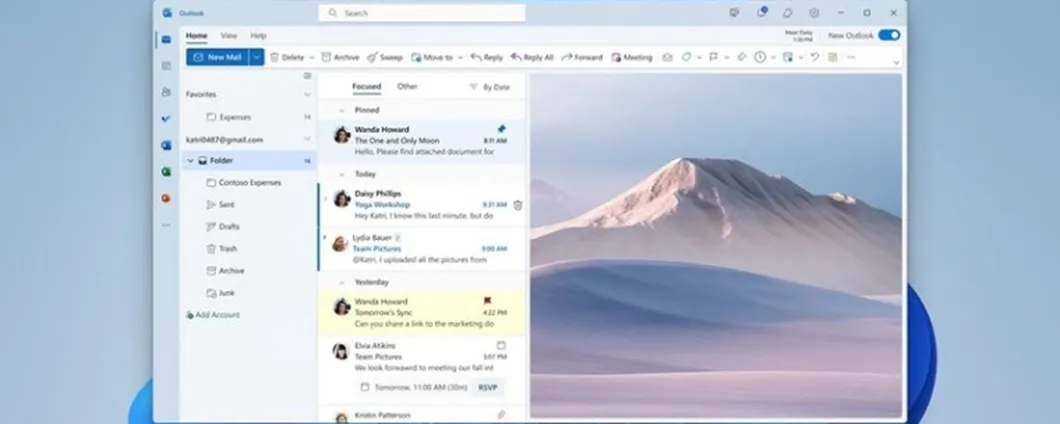
Task: Switch to the View ribbon tab
Action: point(229,36)
